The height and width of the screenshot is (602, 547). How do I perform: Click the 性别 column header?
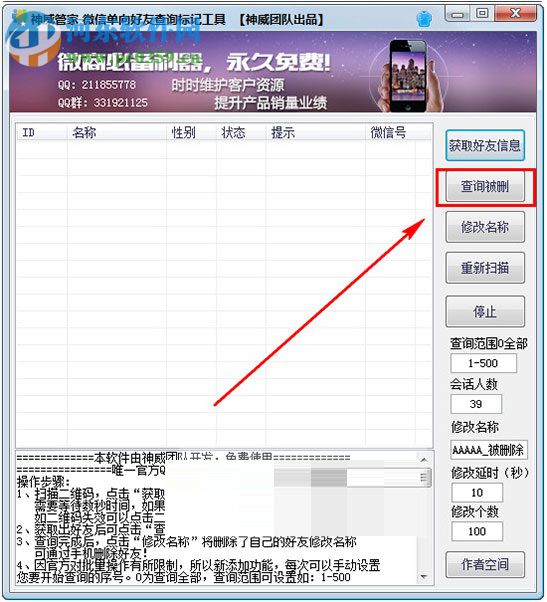pos(191,133)
